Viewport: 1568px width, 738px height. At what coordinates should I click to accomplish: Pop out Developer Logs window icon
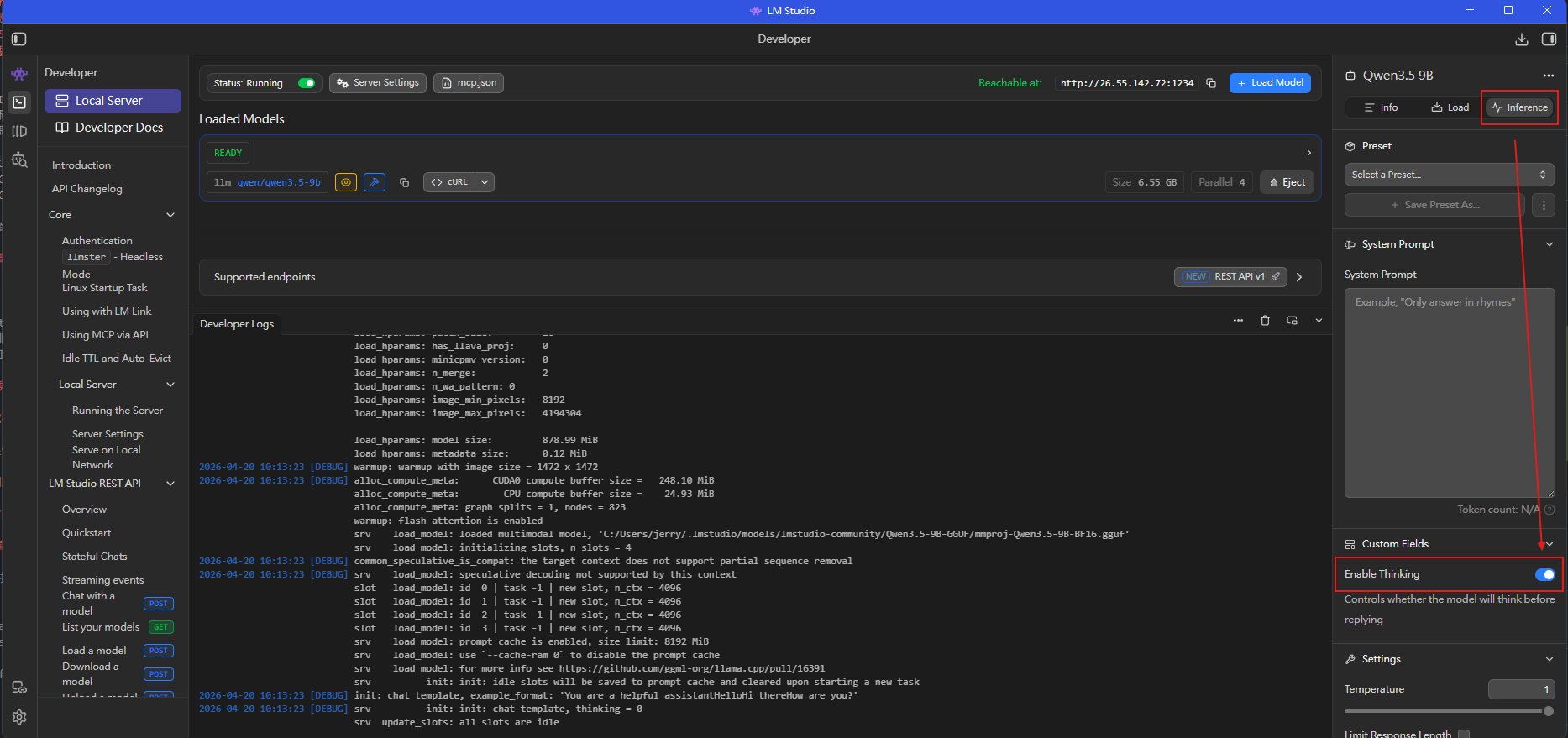tap(1292, 321)
